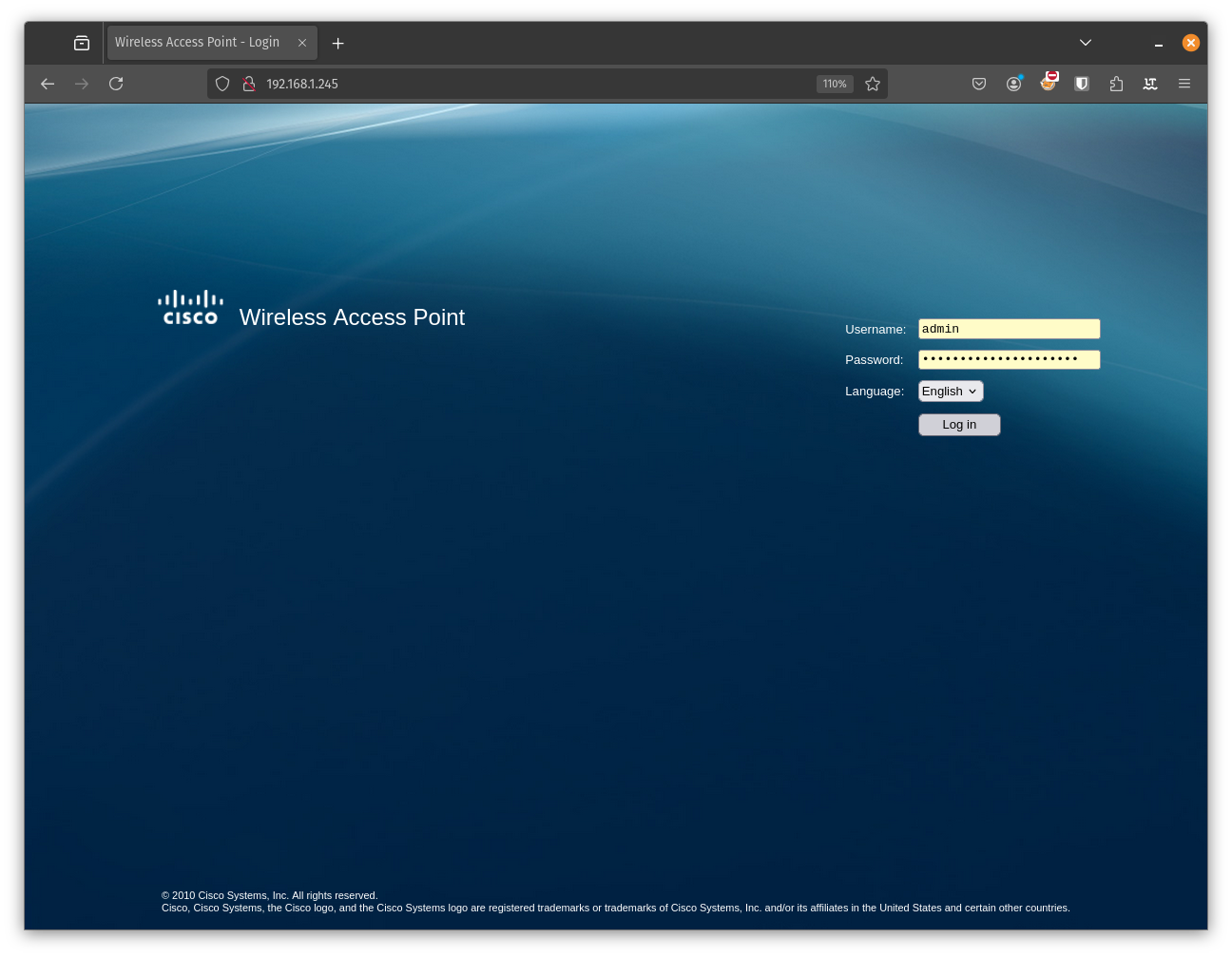Show the list all tabs chevron

[x=1086, y=43]
